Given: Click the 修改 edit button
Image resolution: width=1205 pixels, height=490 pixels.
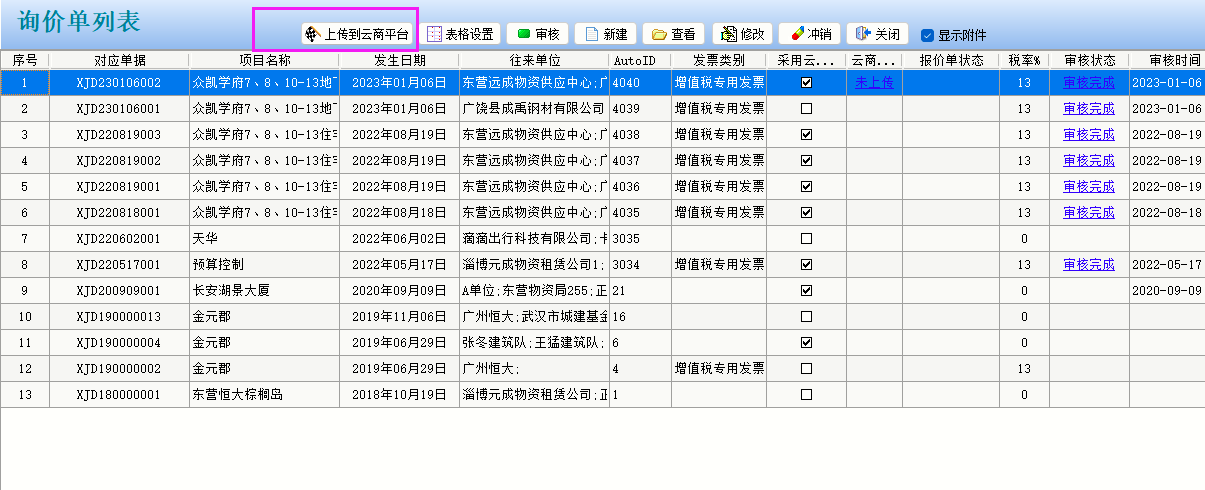Looking at the screenshot, I should (x=742, y=34).
